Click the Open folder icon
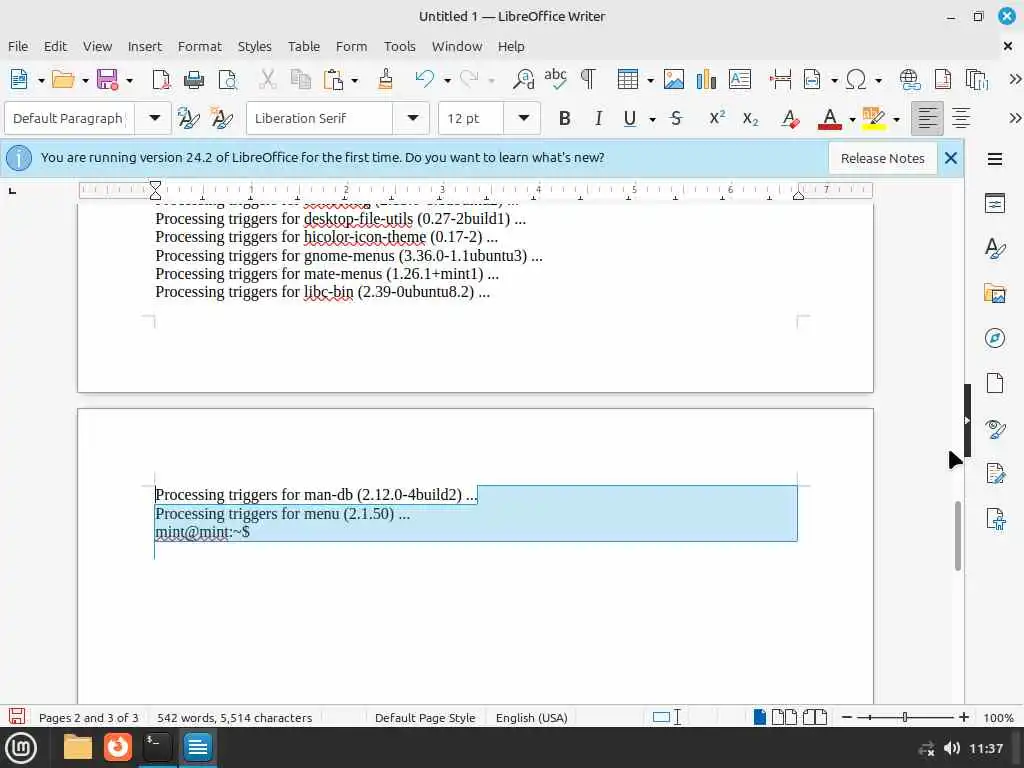Image resolution: width=1024 pixels, height=768 pixels. click(x=63, y=79)
